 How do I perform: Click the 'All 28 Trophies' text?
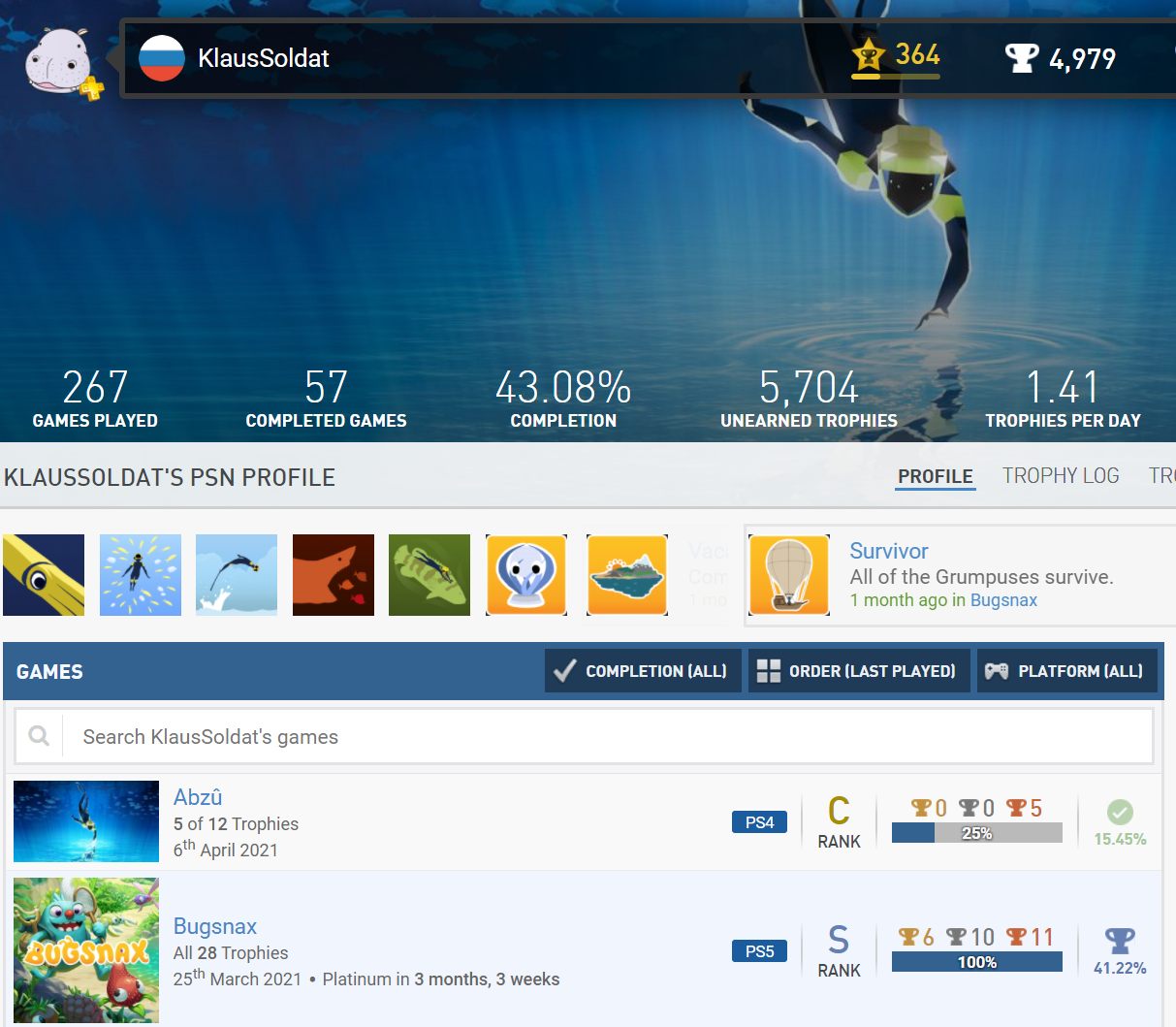(231, 953)
